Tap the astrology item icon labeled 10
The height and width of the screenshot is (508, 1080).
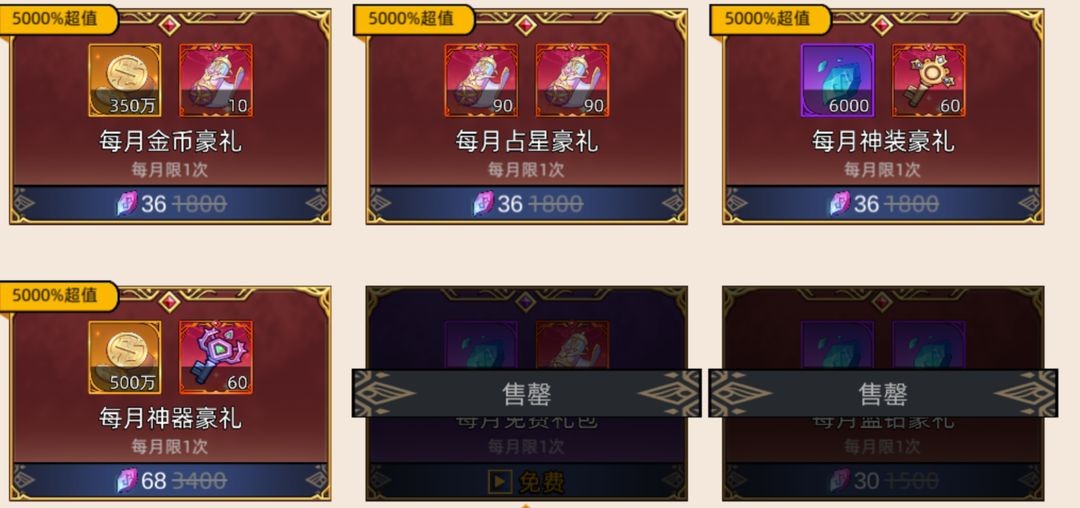[216, 81]
